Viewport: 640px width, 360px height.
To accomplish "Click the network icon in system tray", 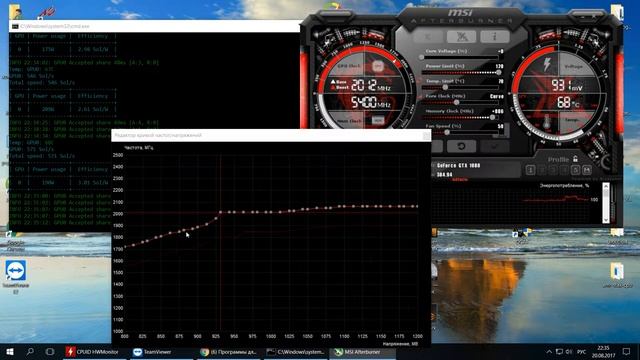I will [x=559, y=352].
